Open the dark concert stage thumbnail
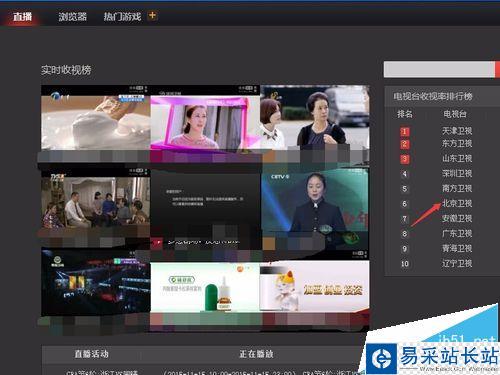Viewport: 500px width, 375px height. [96, 282]
